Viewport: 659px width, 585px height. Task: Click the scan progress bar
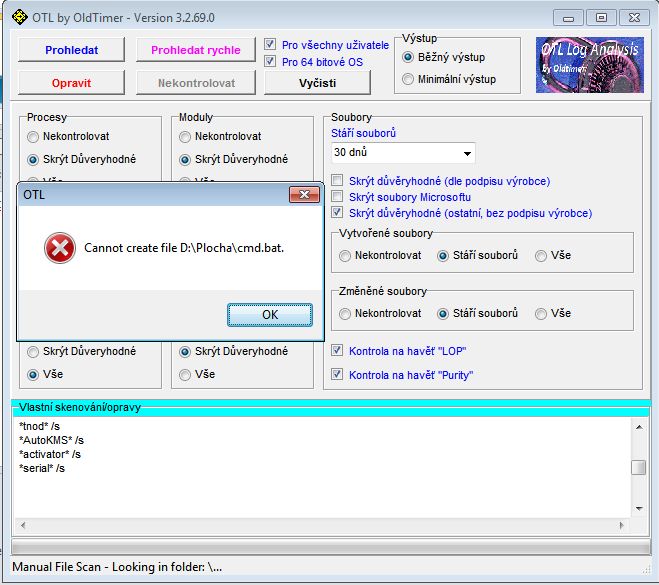331,546
